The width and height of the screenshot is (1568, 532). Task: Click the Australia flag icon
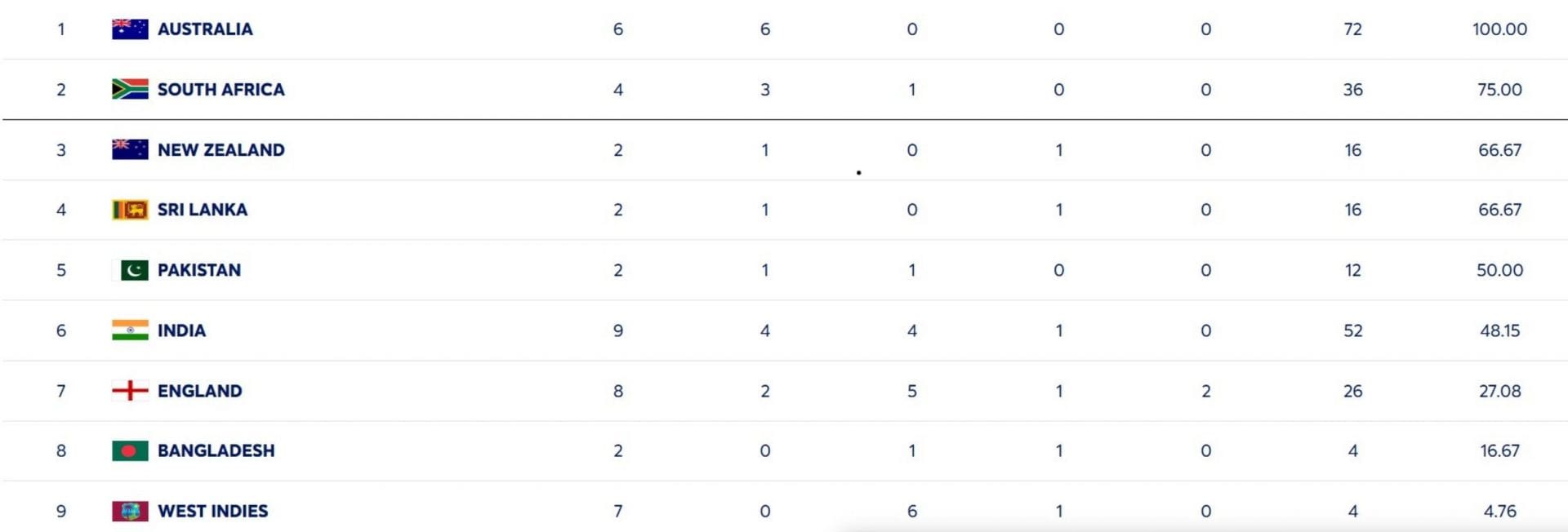coord(130,29)
